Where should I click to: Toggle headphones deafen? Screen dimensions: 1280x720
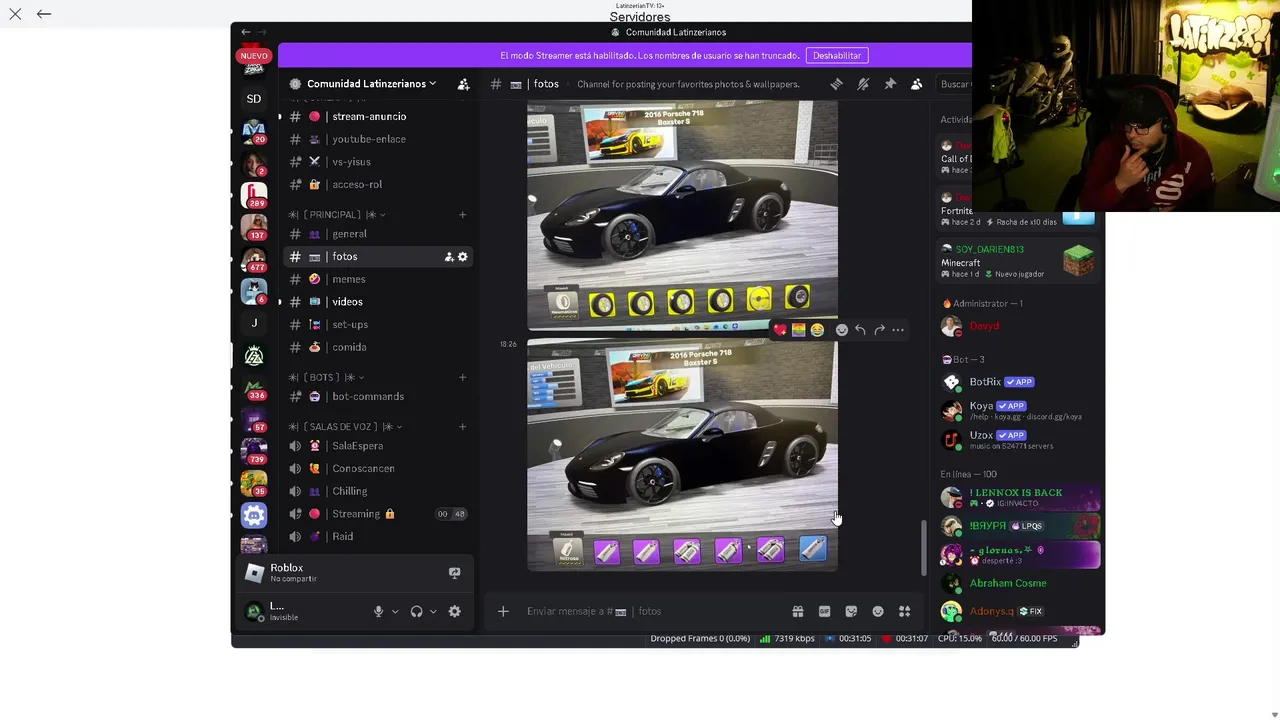pyautogui.click(x=416, y=611)
